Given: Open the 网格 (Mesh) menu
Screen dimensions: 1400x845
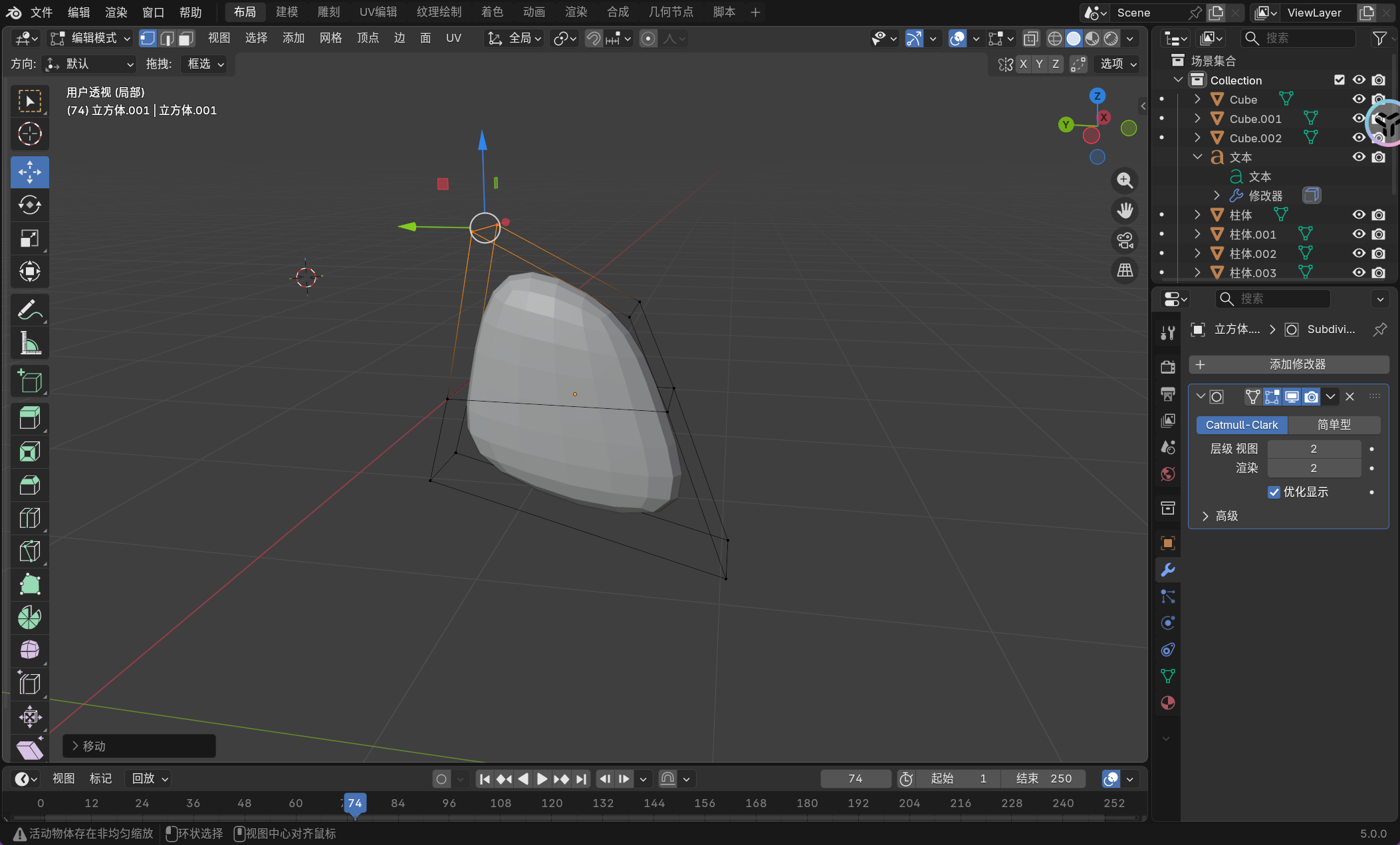Looking at the screenshot, I should pos(330,39).
